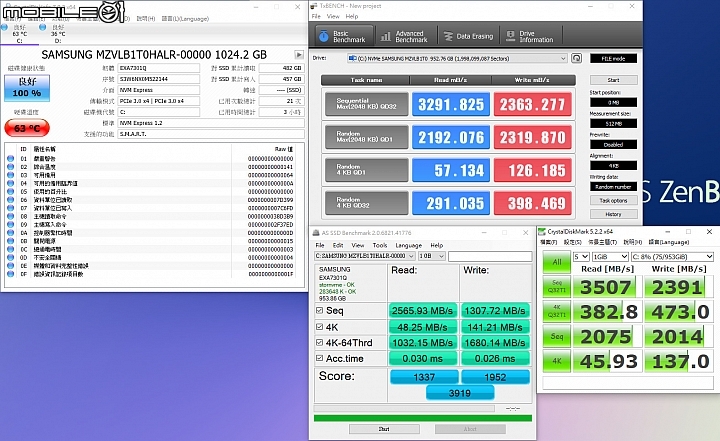Click the status circle of SMART attribute 06

10,200
